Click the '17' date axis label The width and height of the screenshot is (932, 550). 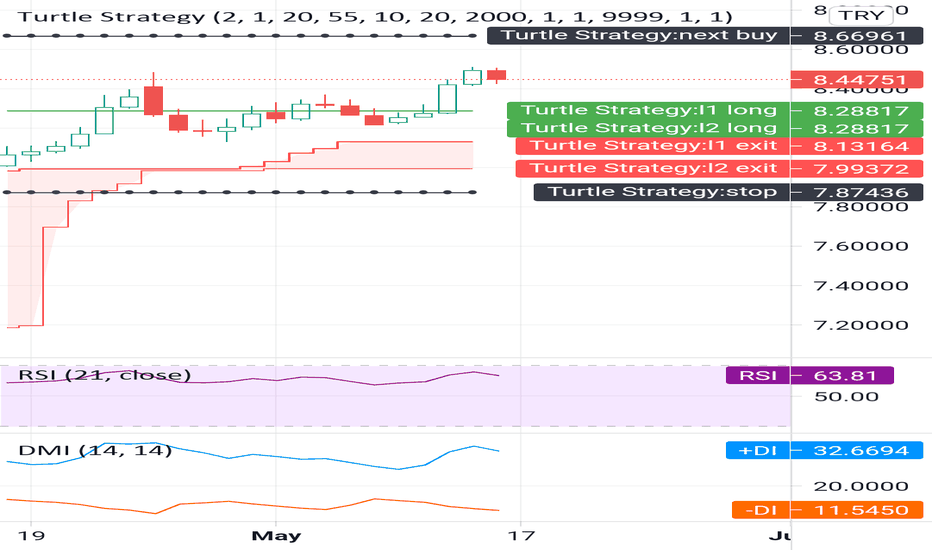[521, 536]
